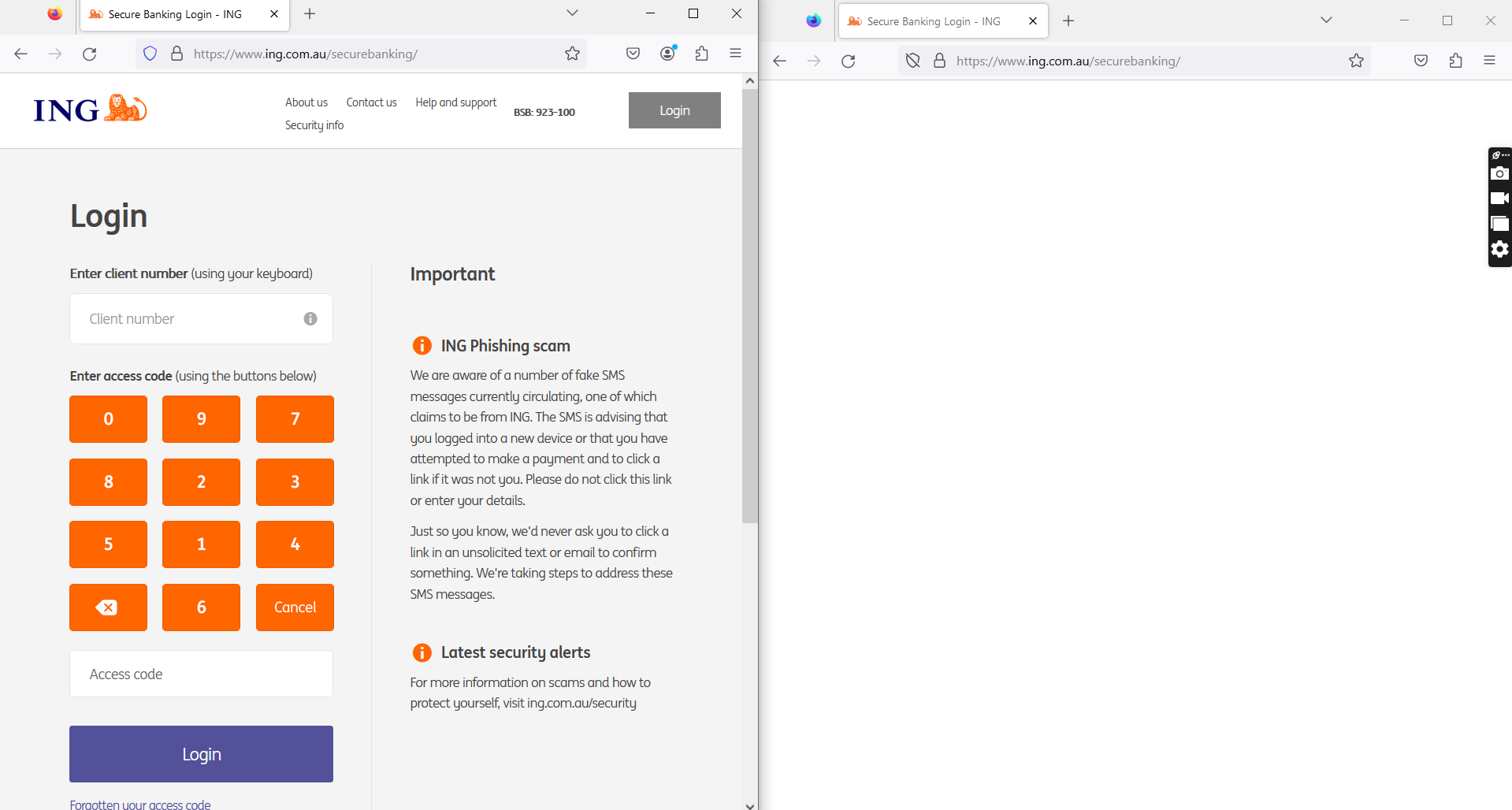This screenshot has width=1512, height=810.
Task: Open the Firefox hamburger application menu
Action: tap(735, 54)
